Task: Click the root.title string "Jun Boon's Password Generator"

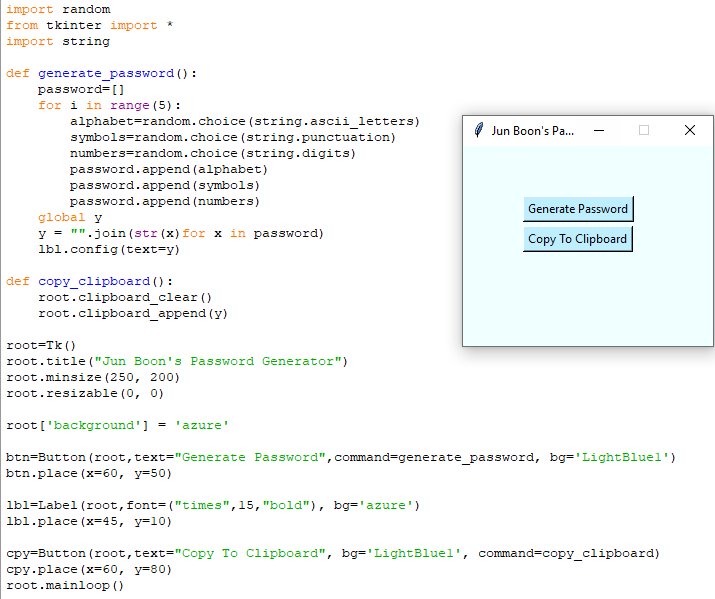Action: pos(213,361)
